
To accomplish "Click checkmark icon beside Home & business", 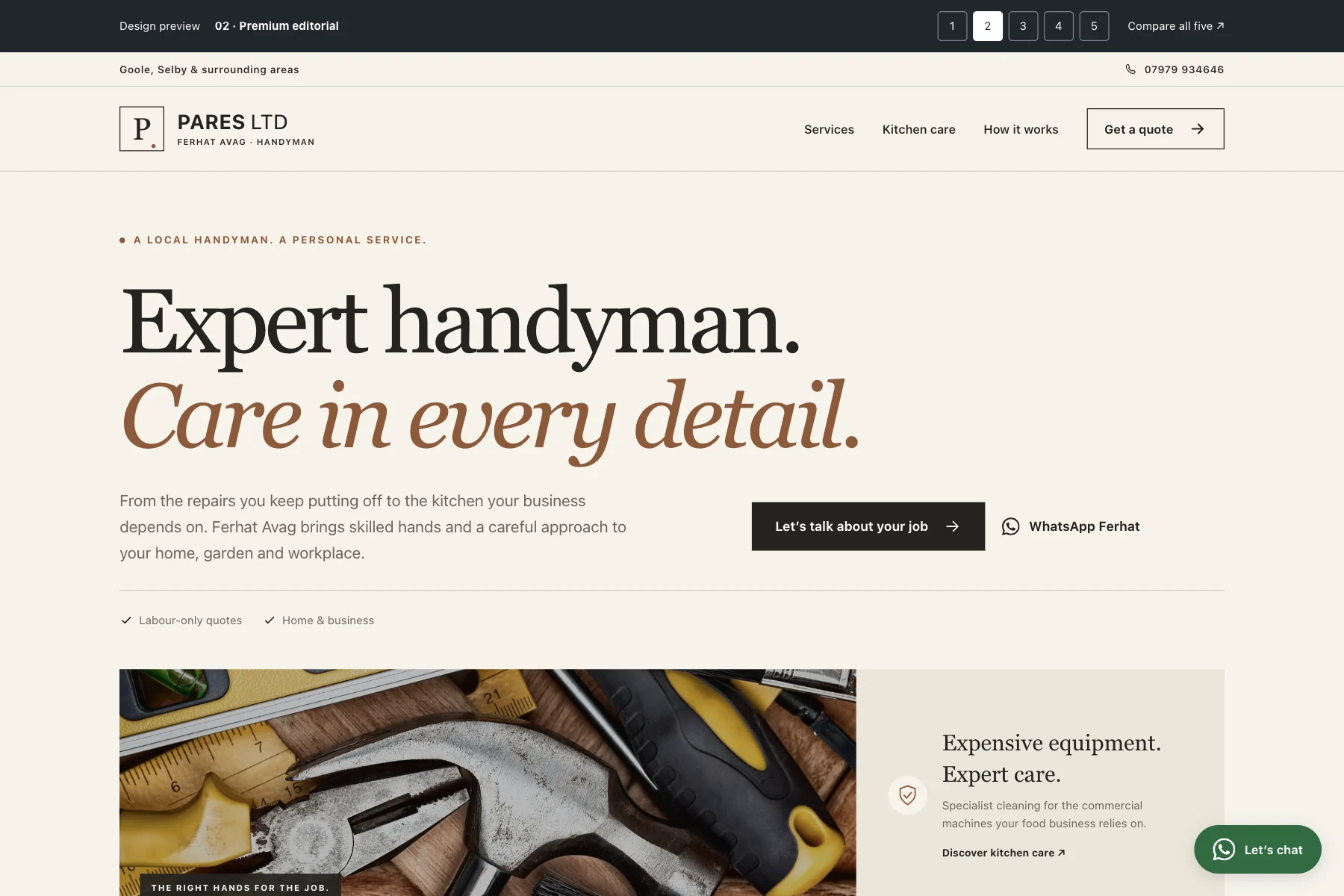I will (270, 620).
